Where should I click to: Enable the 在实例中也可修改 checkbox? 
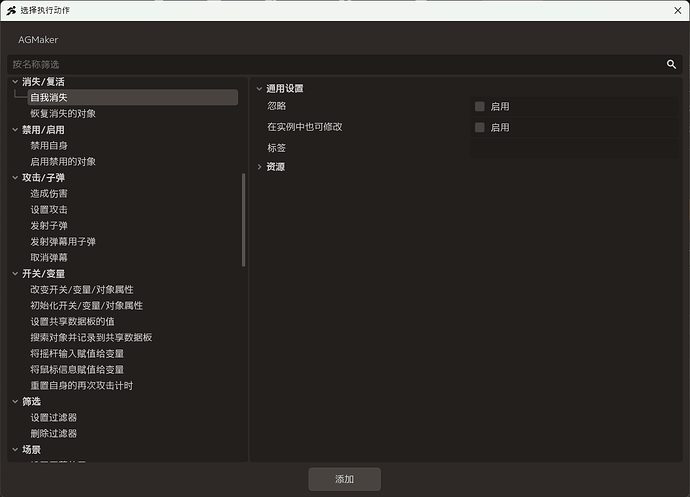(x=480, y=127)
